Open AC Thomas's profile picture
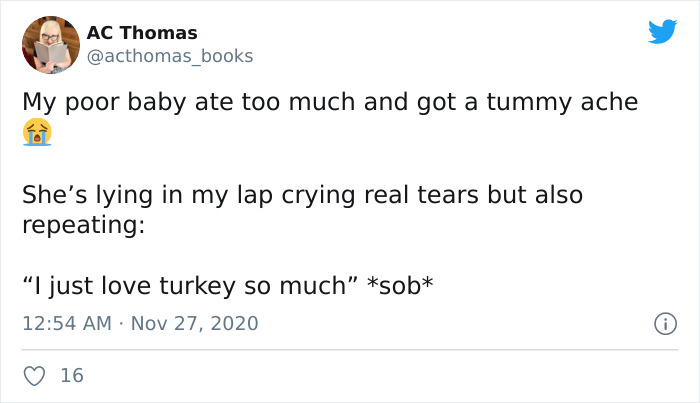Viewport: 700px width, 403px height. point(50,45)
